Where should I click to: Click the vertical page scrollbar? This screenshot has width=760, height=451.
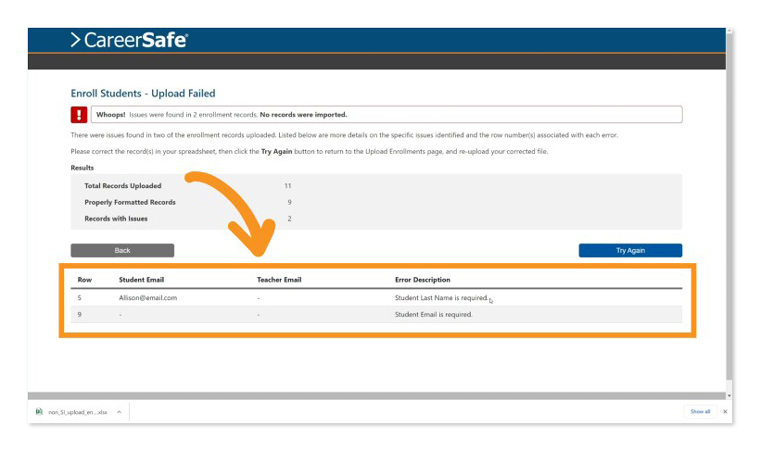(729, 206)
